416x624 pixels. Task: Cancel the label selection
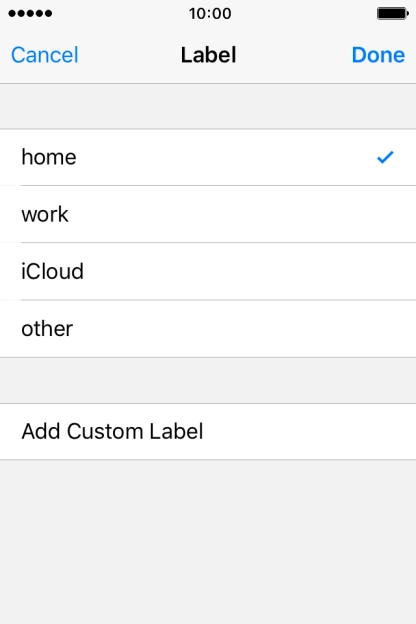pos(45,55)
